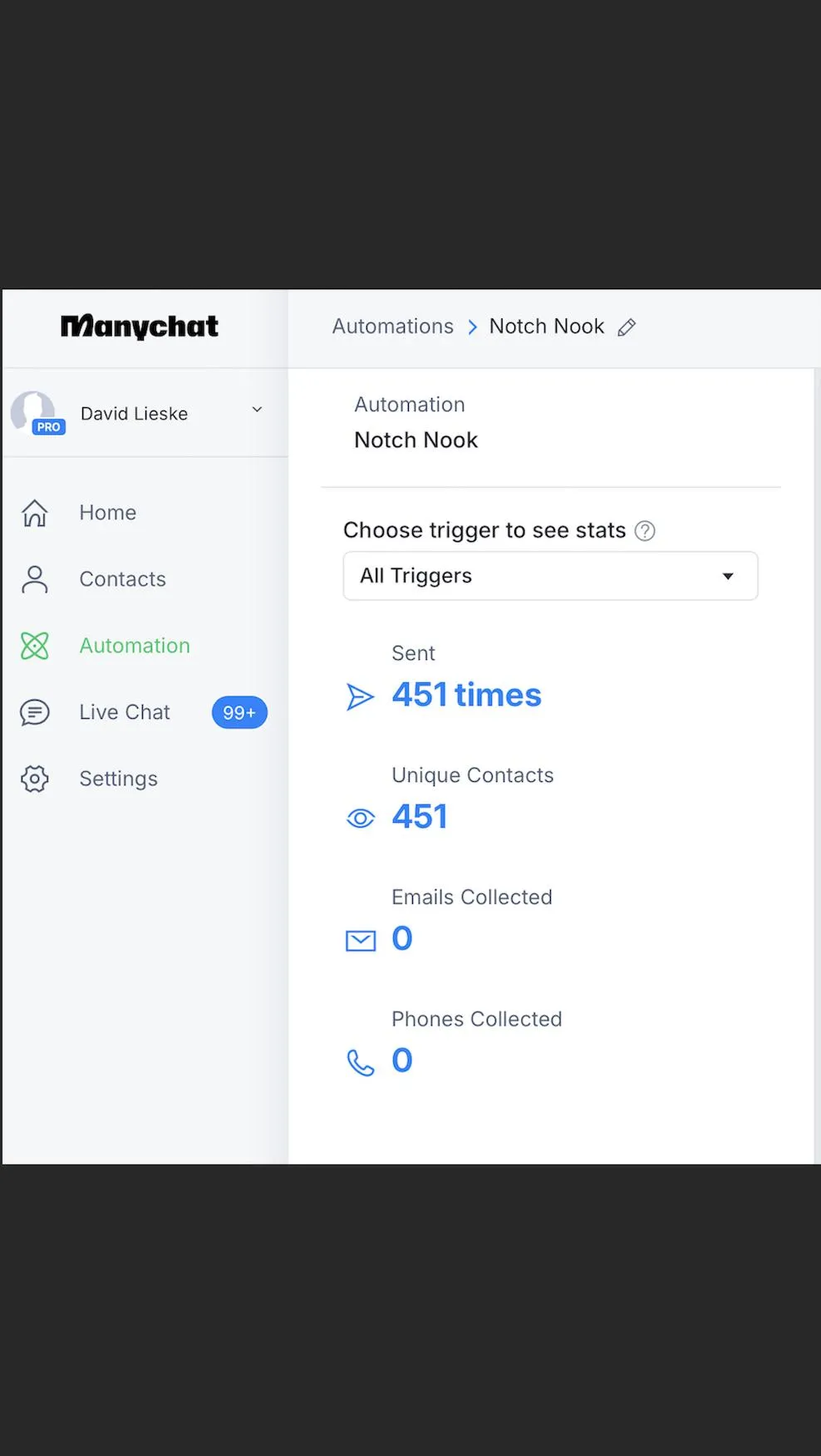The image size is (821, 1456).
Task: Click the envelope Emails Collected icon
Action: [361, 941]
